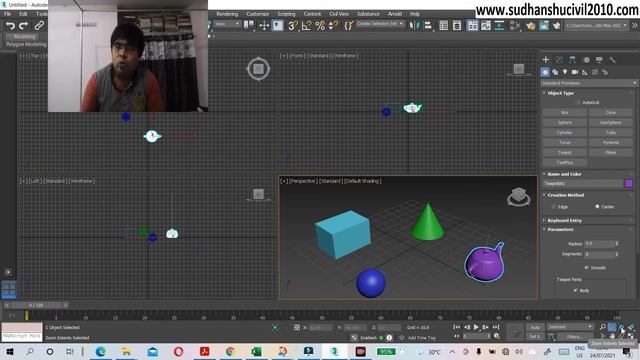Screen dimensions: 640x360
Task: Click the Select and Link chain icon
Action: (x=39, y=26)
